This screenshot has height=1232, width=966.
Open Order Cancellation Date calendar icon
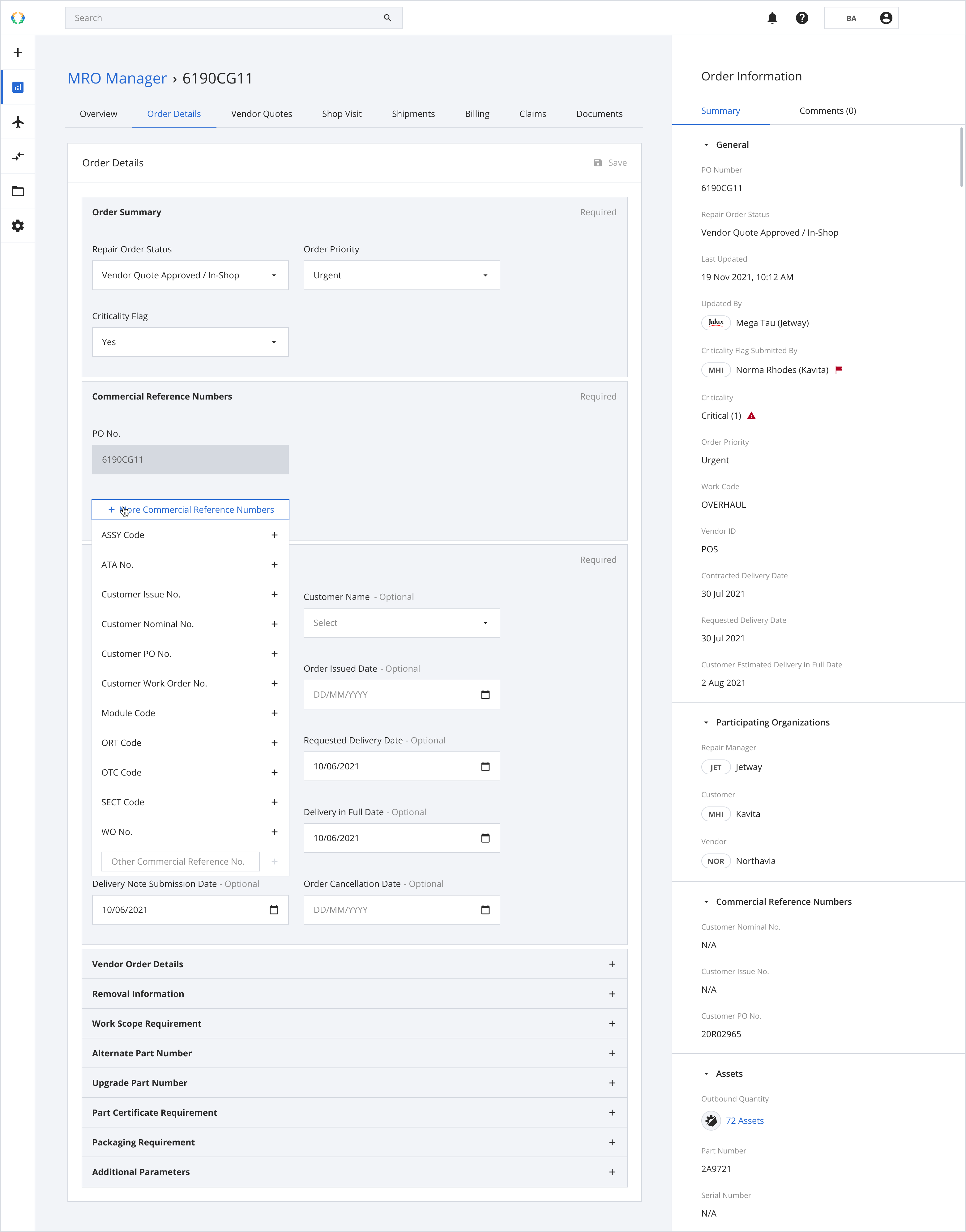pyautogui.click(x=485, y=910)
